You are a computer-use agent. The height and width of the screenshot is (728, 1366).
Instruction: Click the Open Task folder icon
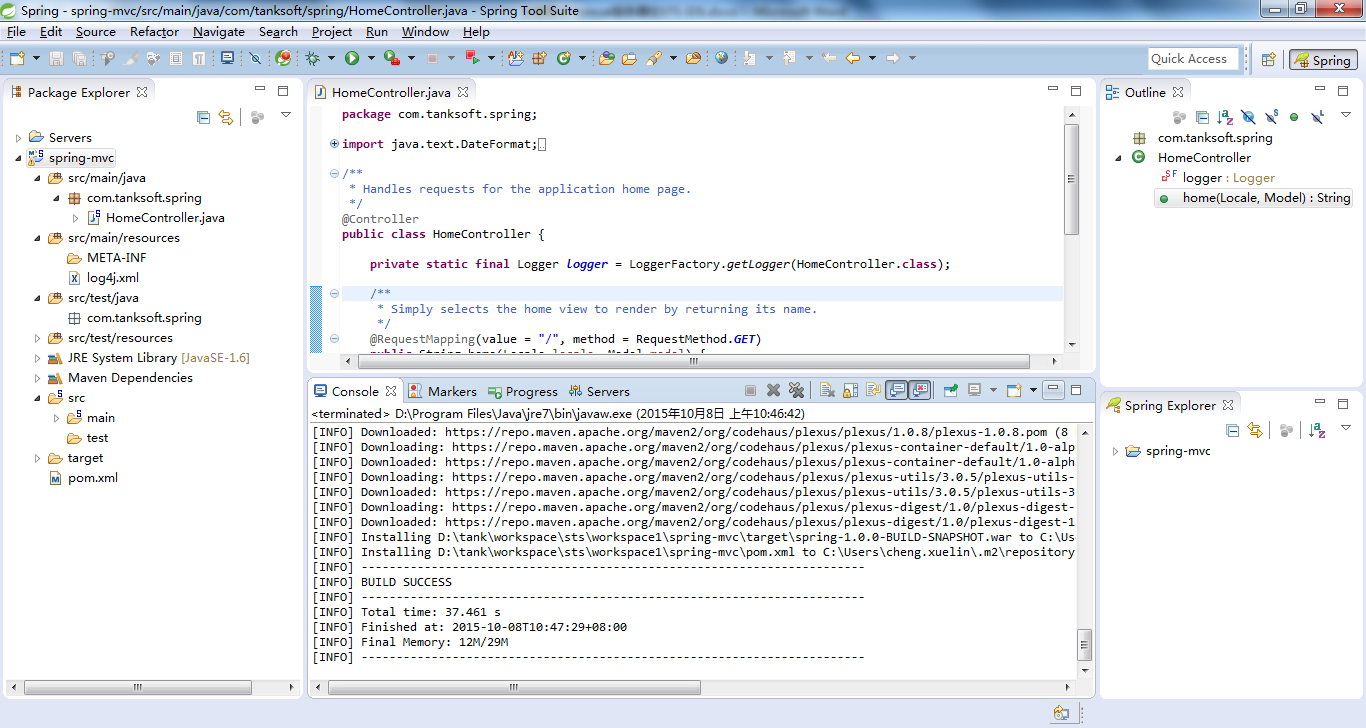[x=629, y=58]
